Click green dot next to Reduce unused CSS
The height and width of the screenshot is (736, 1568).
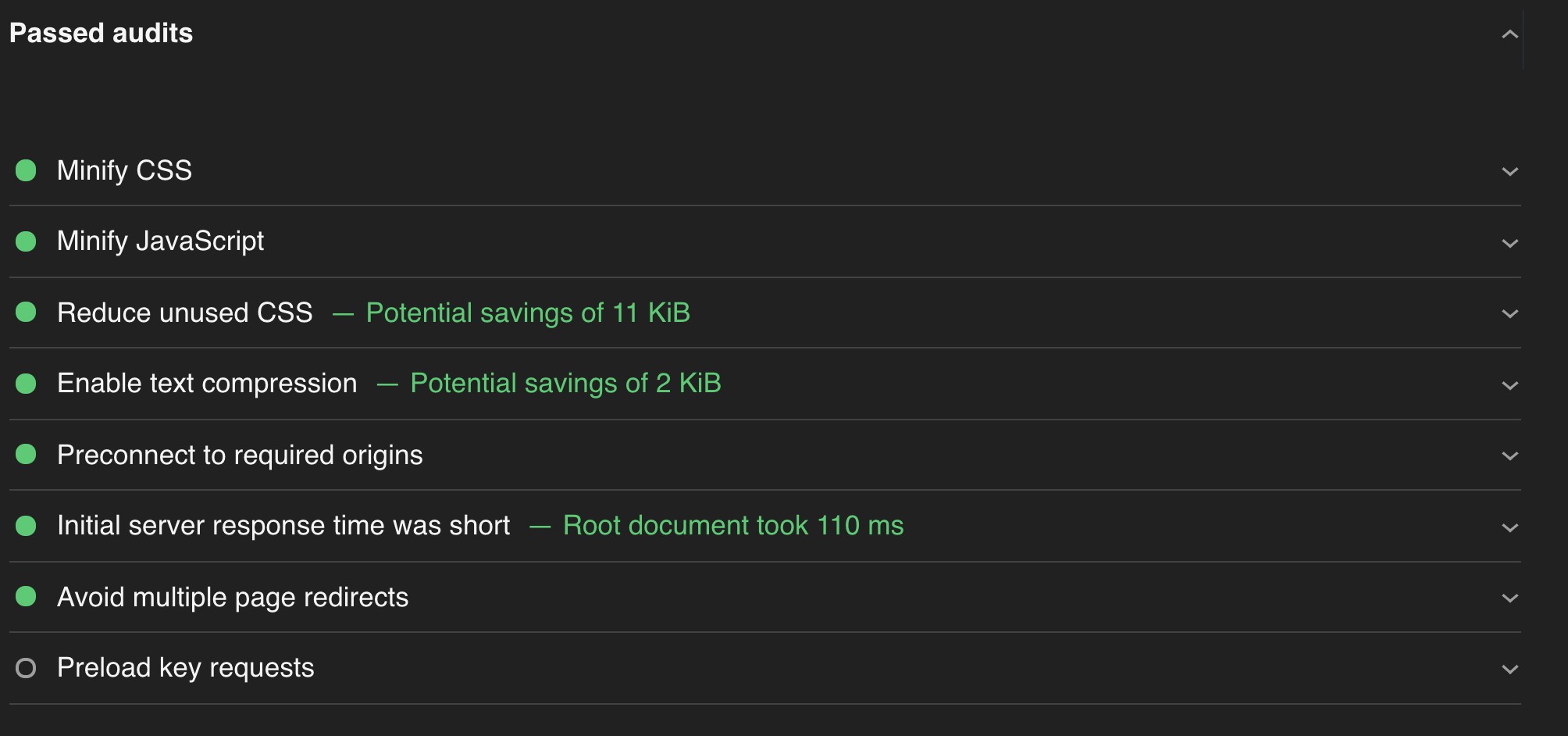coord(26,313)
